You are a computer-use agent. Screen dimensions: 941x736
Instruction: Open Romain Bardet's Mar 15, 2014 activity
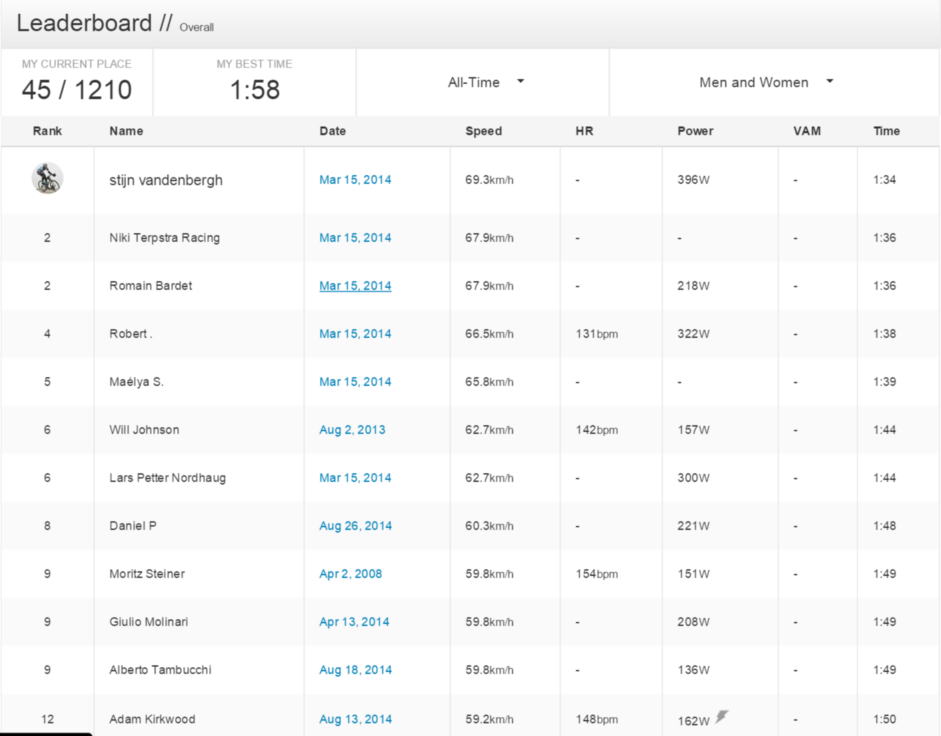[355, 286]
